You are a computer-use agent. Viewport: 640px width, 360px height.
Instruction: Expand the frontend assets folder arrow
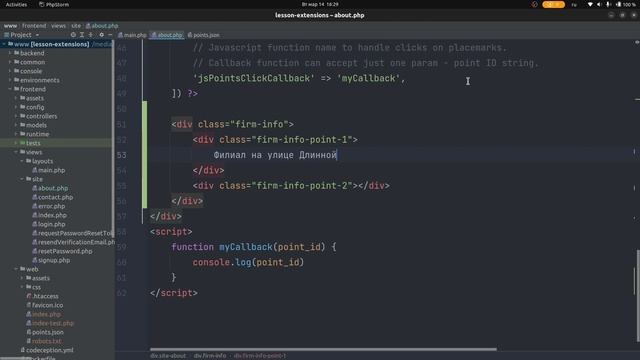pos(16,98)
